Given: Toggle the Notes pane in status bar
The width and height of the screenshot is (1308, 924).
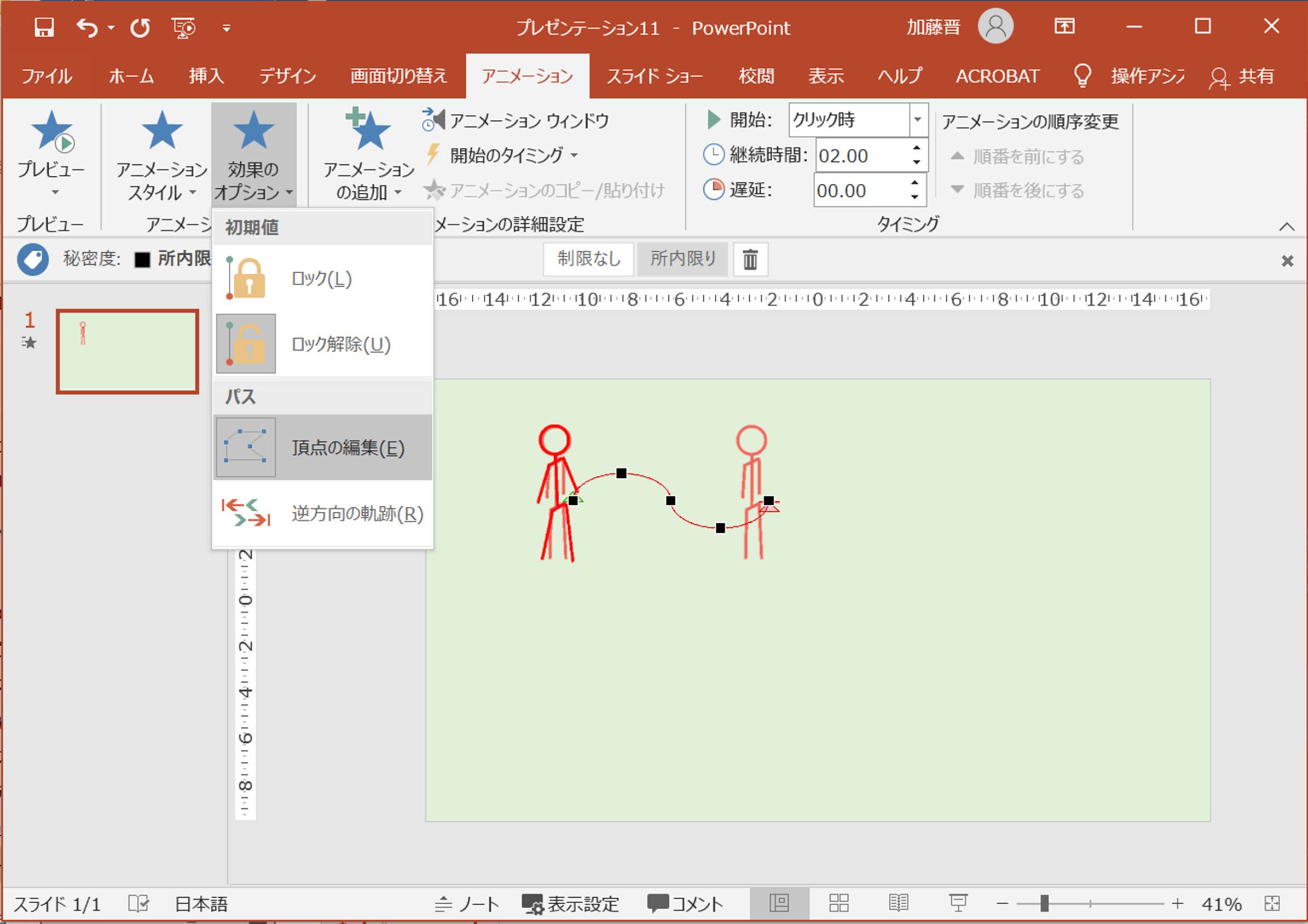Looking at the screenshot, I should [x=467, y=904].
